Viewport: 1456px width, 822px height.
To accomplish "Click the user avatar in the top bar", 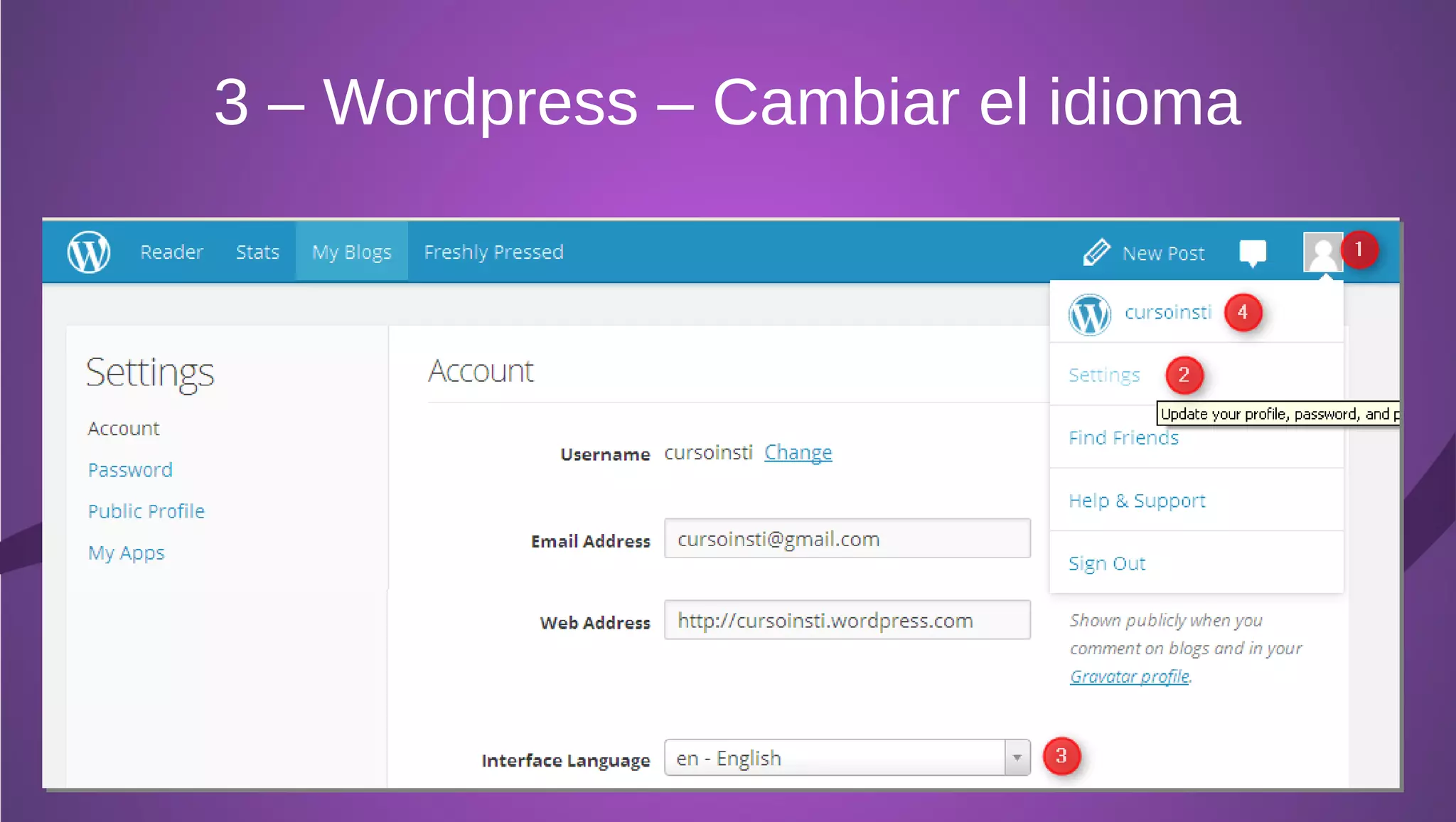I will tap(1323, 252).
